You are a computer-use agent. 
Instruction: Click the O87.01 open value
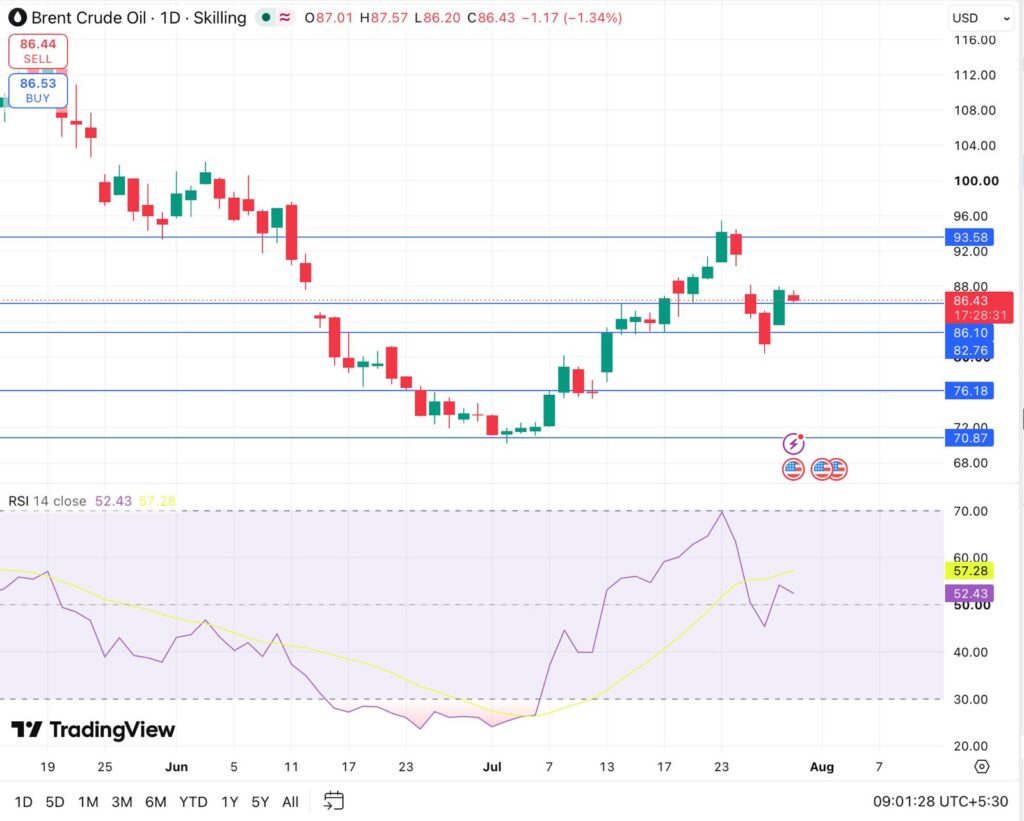(x=329, y=18)
